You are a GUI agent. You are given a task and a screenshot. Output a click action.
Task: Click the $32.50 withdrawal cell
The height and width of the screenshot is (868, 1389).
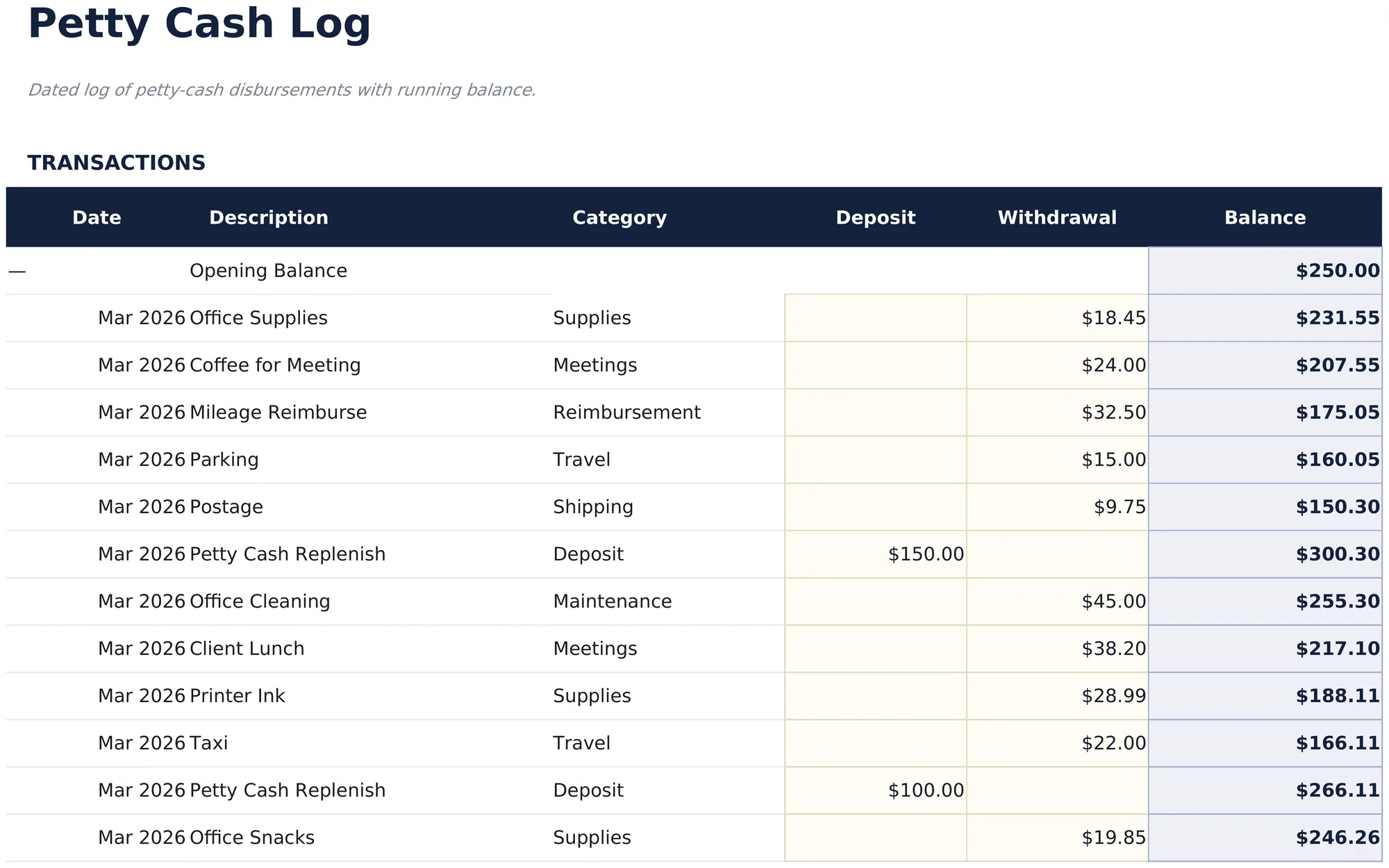(x=1057, y=412)
